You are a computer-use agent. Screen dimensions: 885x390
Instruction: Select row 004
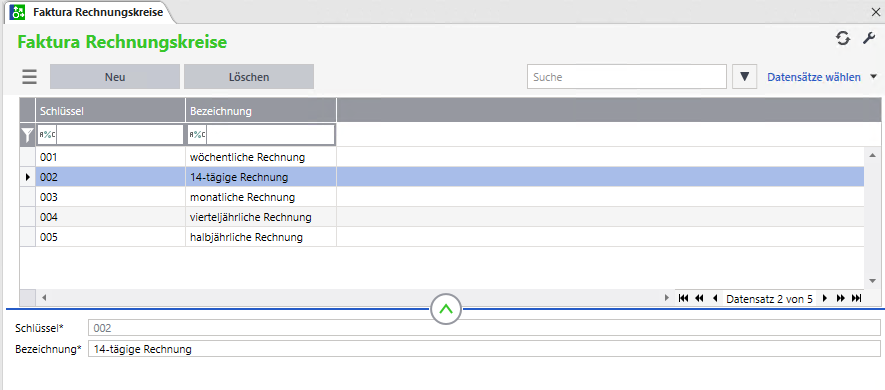pos(442,217)
